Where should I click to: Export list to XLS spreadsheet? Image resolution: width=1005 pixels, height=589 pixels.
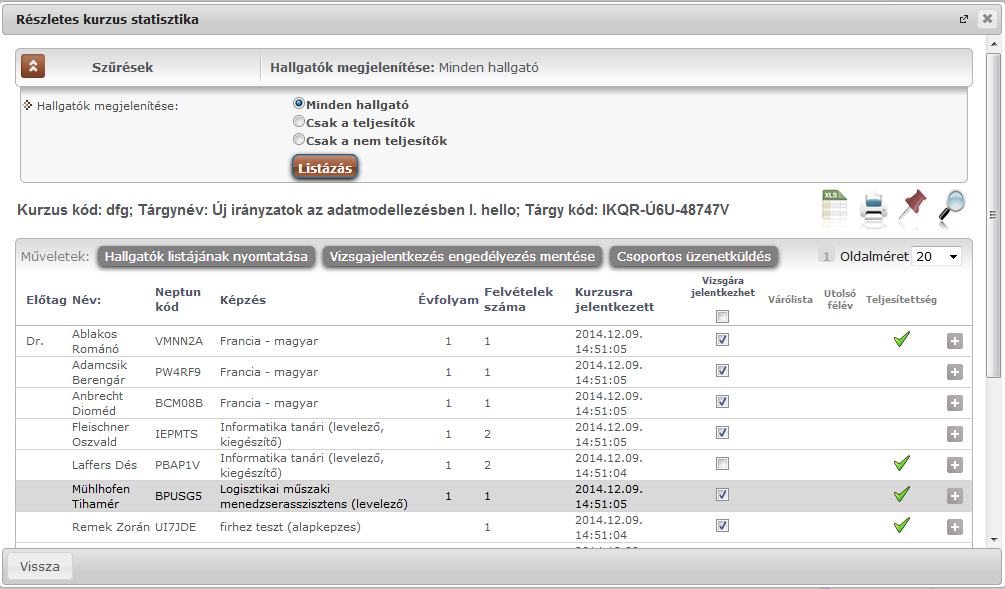coord(835,206)
